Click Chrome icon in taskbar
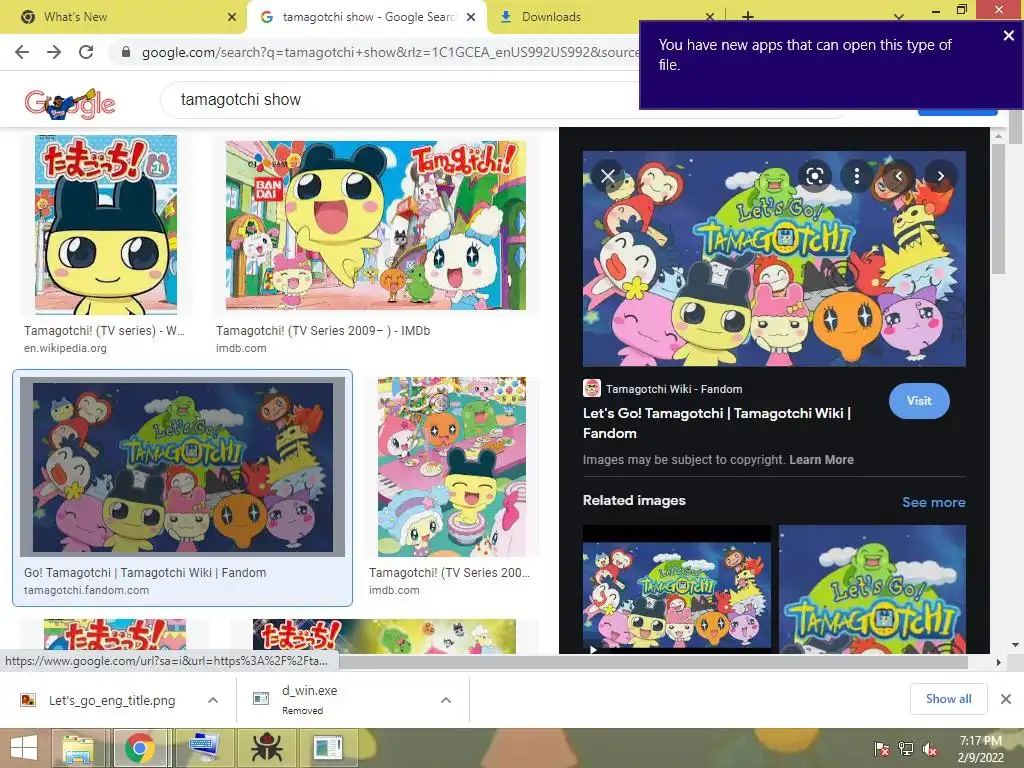1024x768 pixels. [x=139, y=748]
